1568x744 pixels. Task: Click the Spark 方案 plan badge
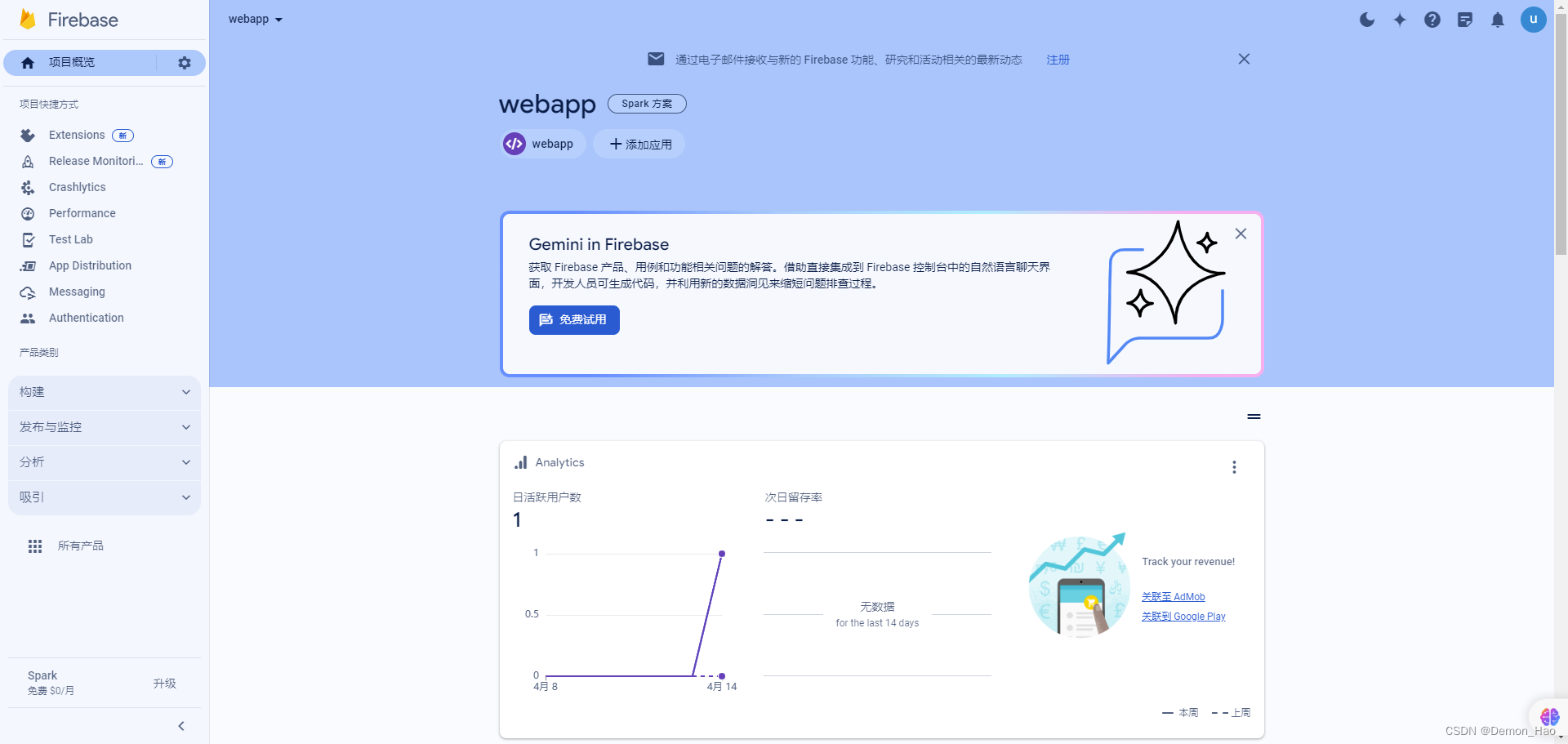(x=647, y=104)
